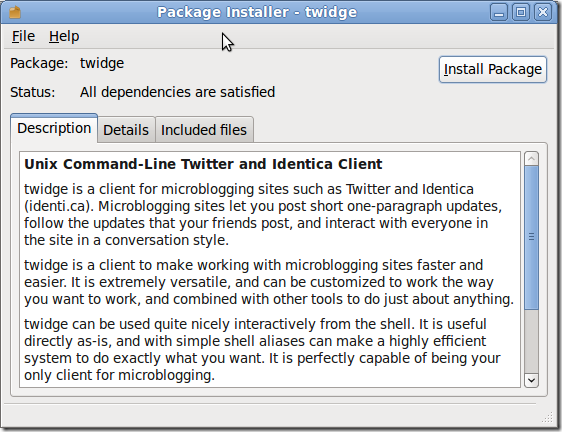This screenshot has width=562, height=432.
Task: Click the 'All dependencies are satisfied' status text
Action: pyautogui.click(x=177, y=92)
